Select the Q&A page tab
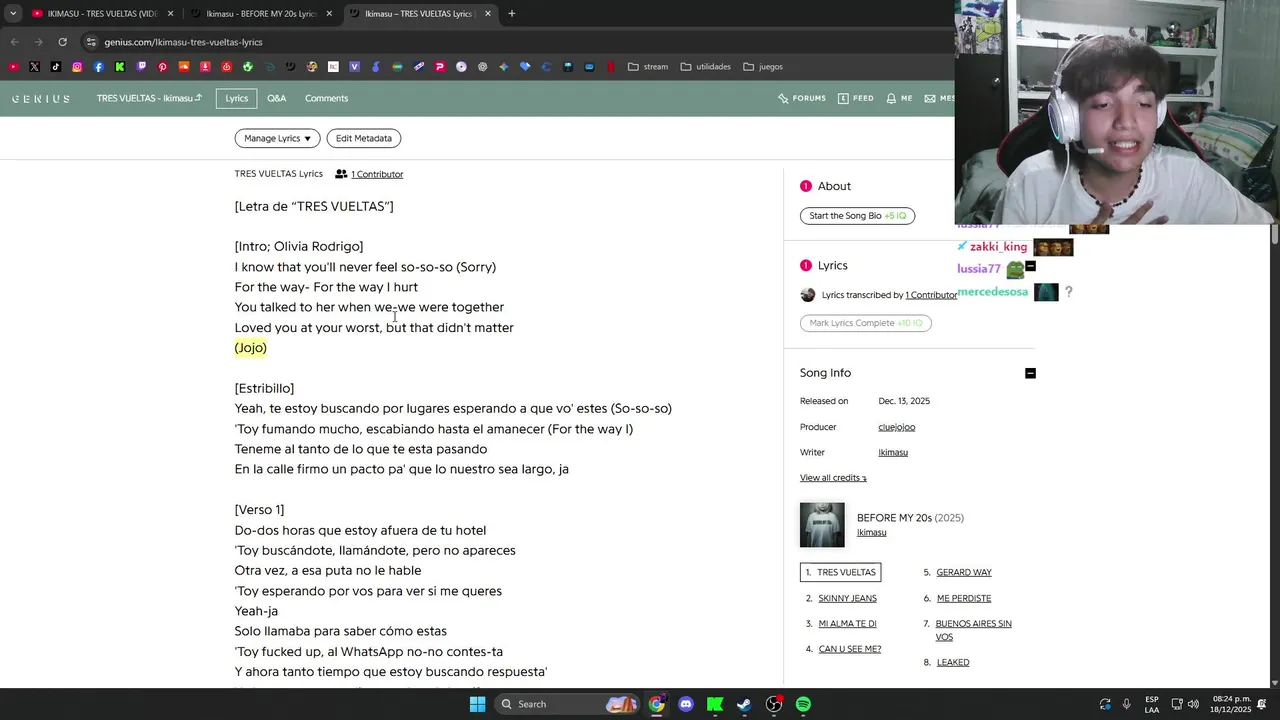1280x720 pixels. pos(277,98)
